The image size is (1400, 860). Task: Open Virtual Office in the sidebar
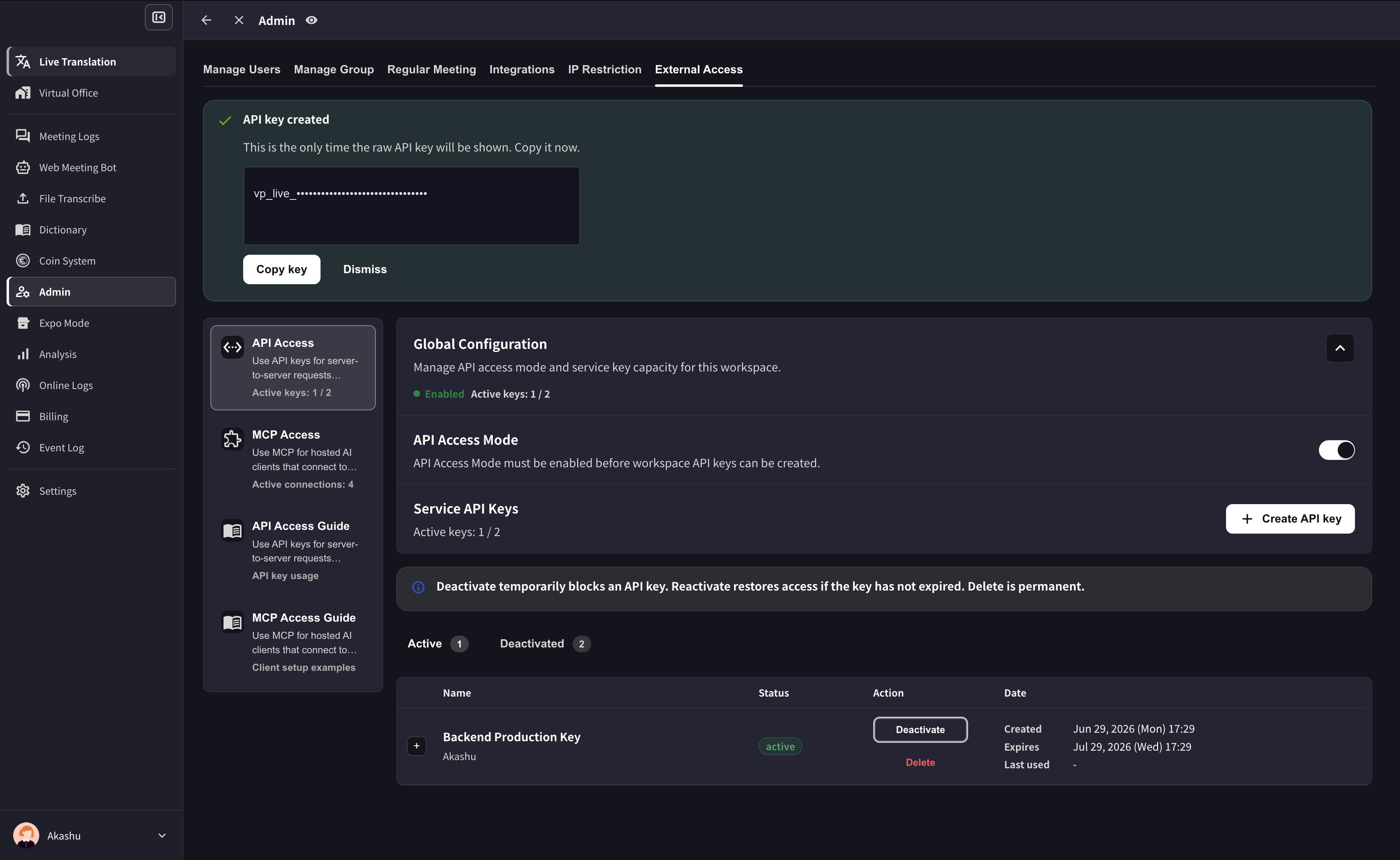point(91,93)
